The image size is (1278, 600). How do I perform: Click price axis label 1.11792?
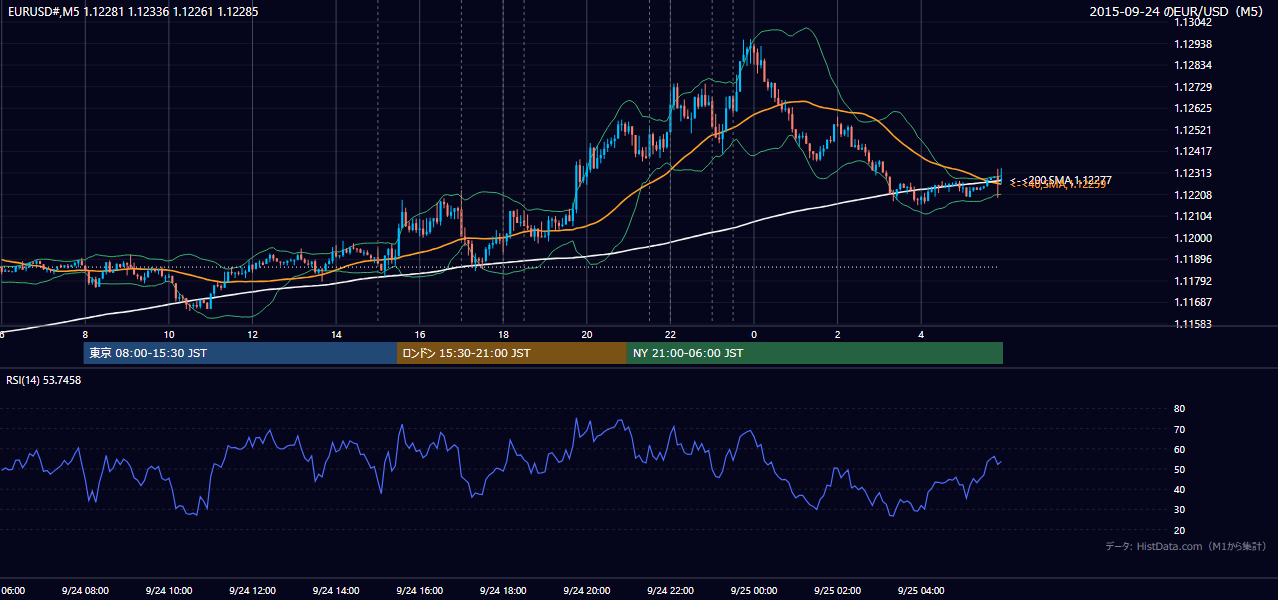1191,281
